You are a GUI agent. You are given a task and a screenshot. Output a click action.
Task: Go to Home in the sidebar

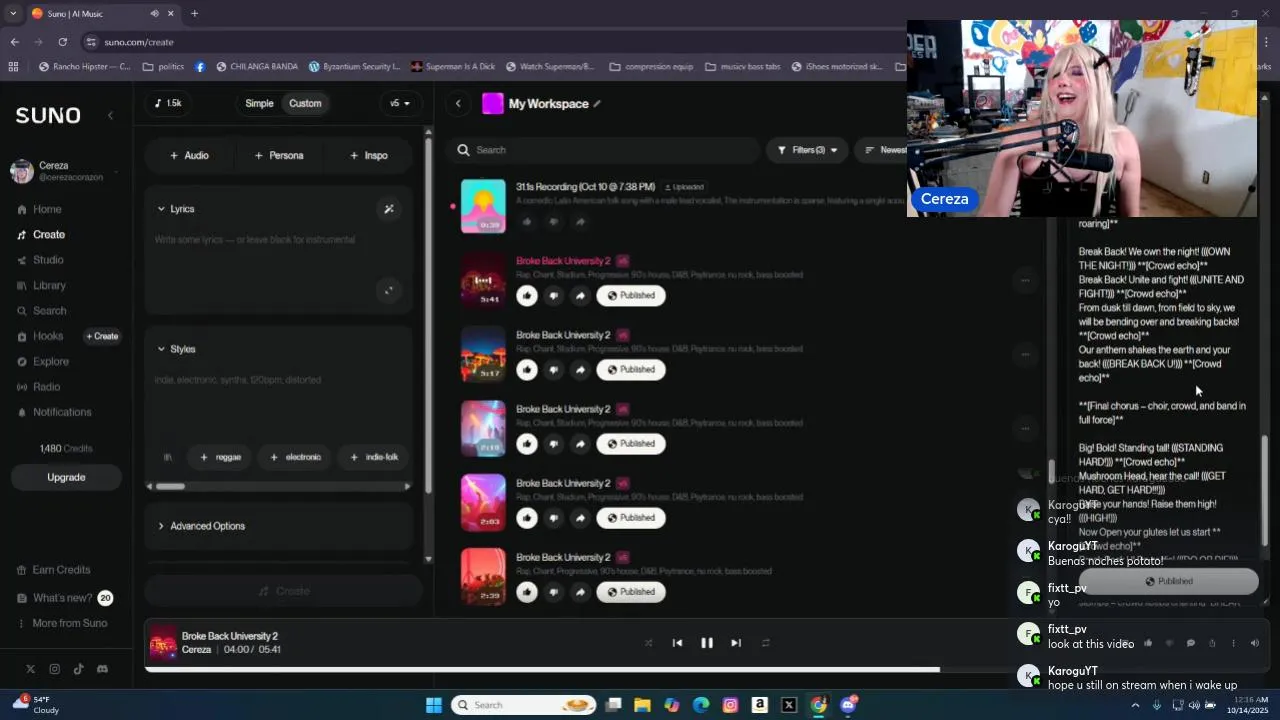click(39, 209)
